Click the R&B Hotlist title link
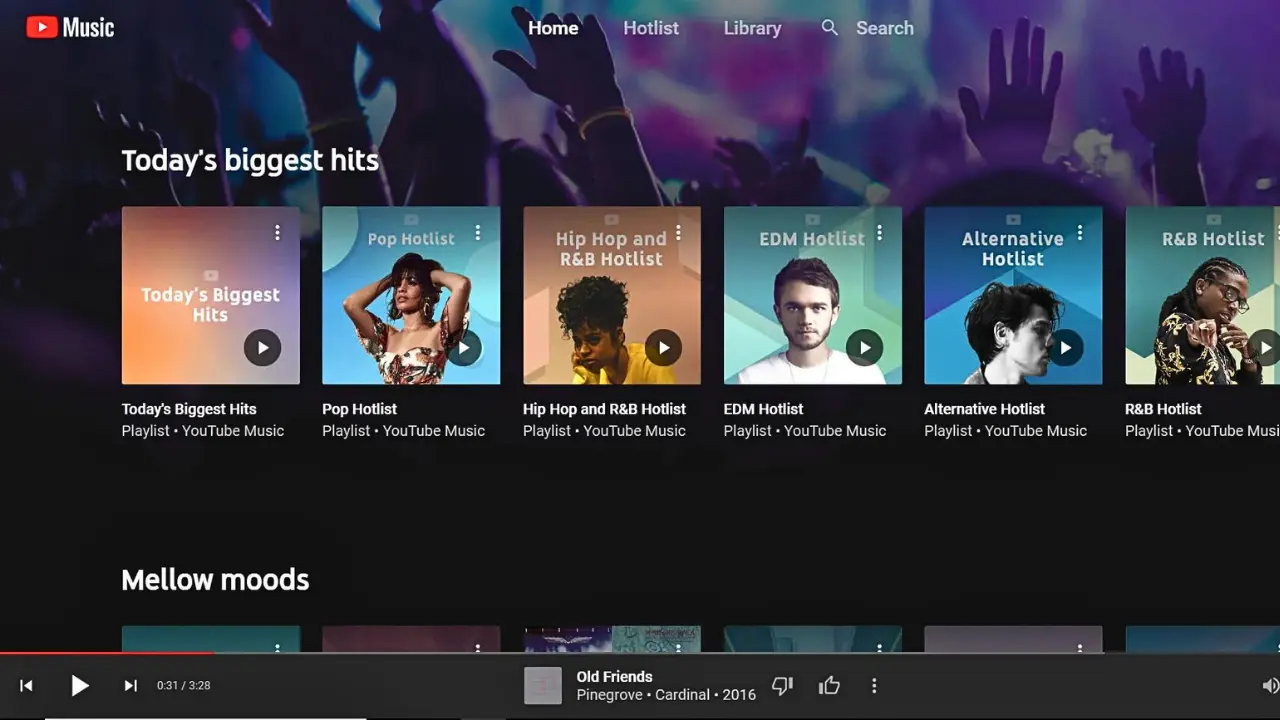Image resolution: width=1280 pixels, height=720 pixels. 1163,409
